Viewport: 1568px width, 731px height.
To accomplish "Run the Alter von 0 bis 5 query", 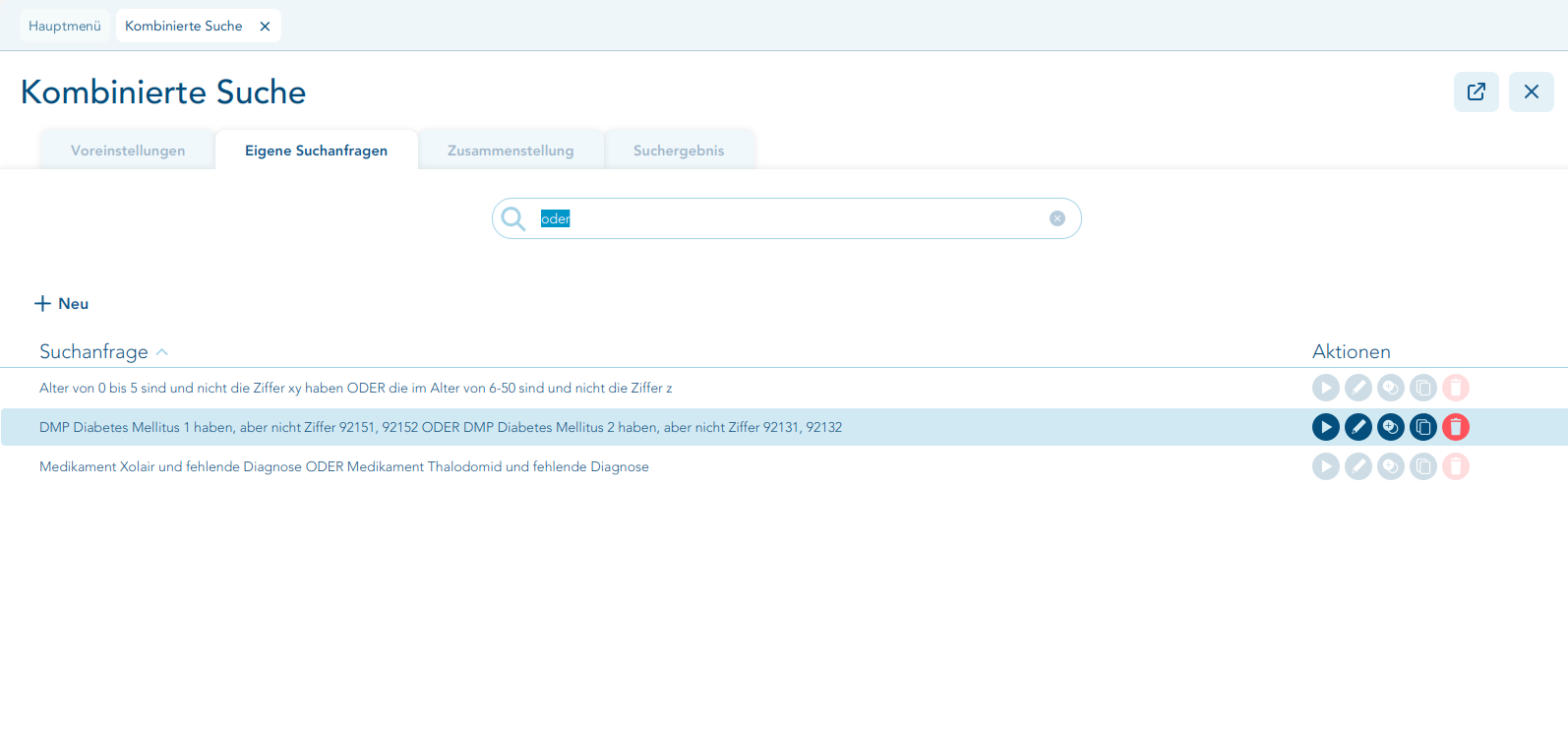I will 1326,388.
